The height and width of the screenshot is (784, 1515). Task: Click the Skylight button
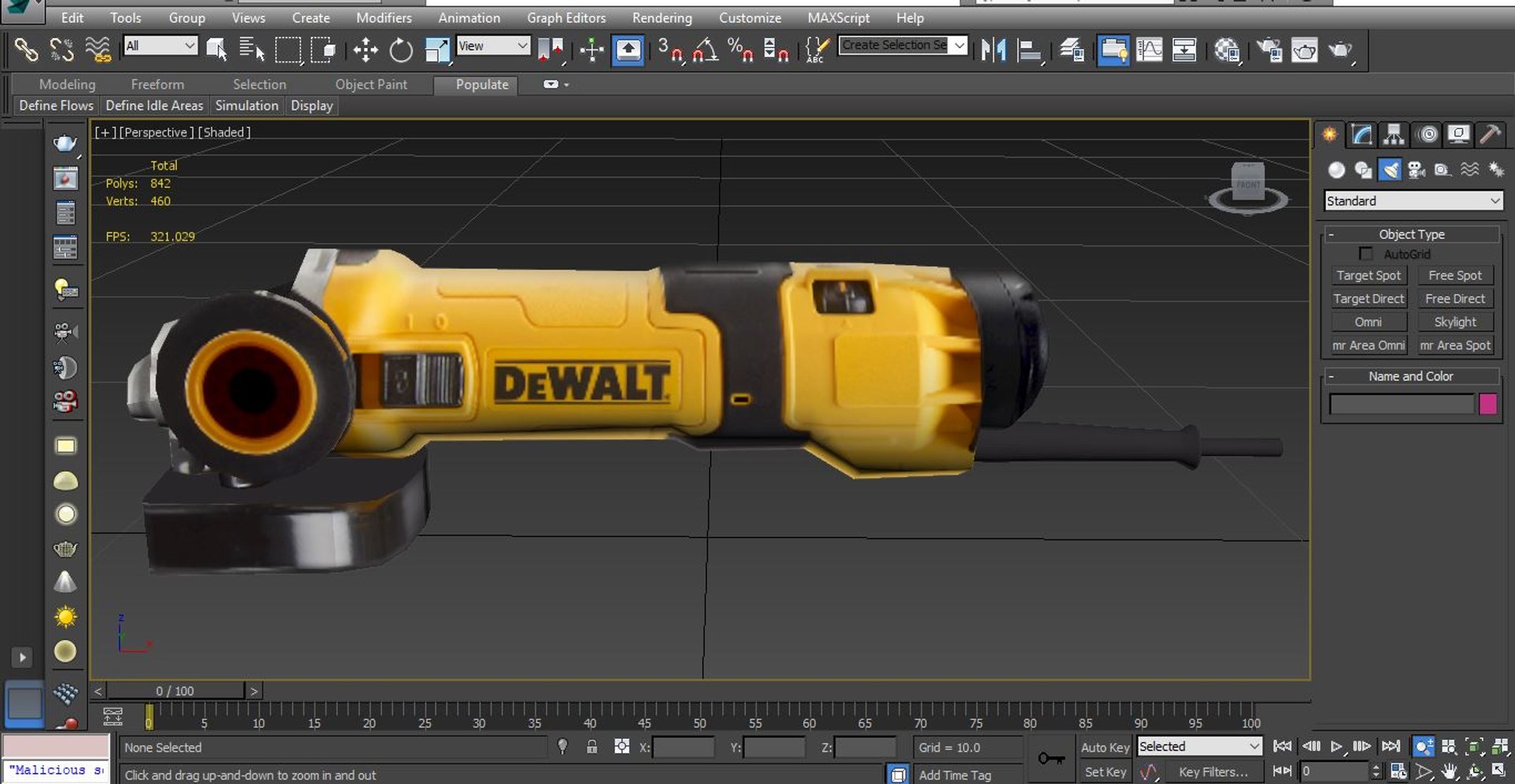(1455, 322)
